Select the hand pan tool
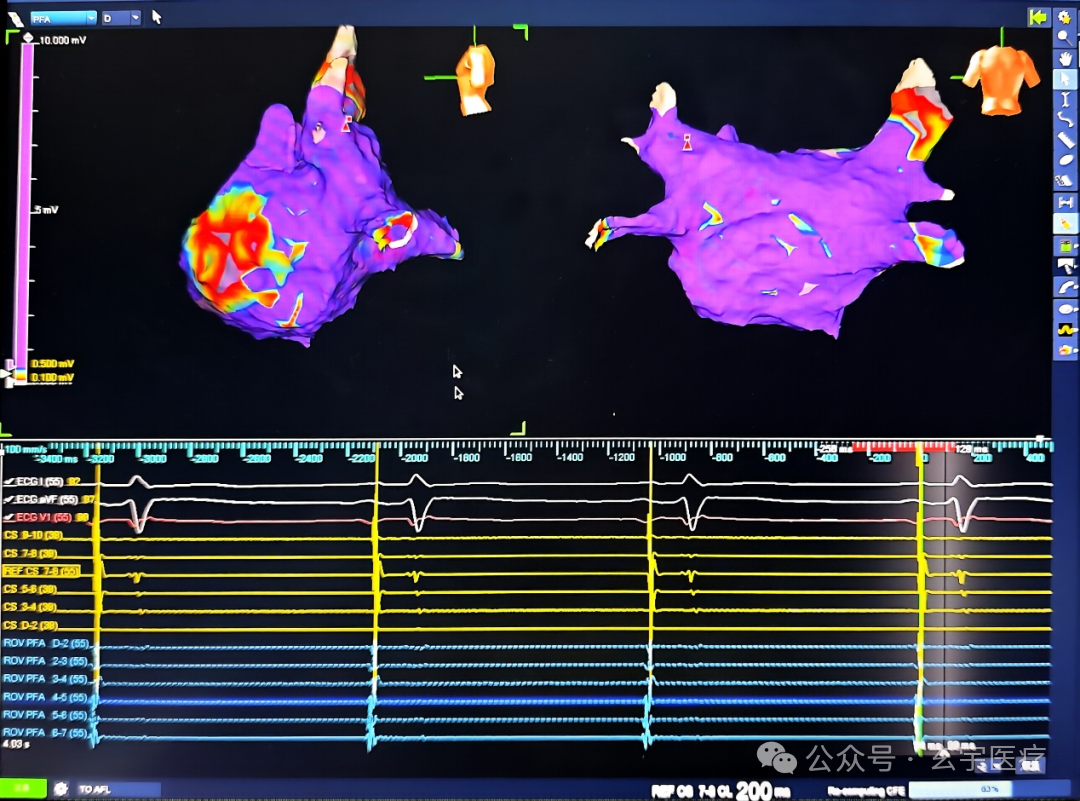The height and width of the screenshot is (801, 1080). click(x=1065, y=59)
